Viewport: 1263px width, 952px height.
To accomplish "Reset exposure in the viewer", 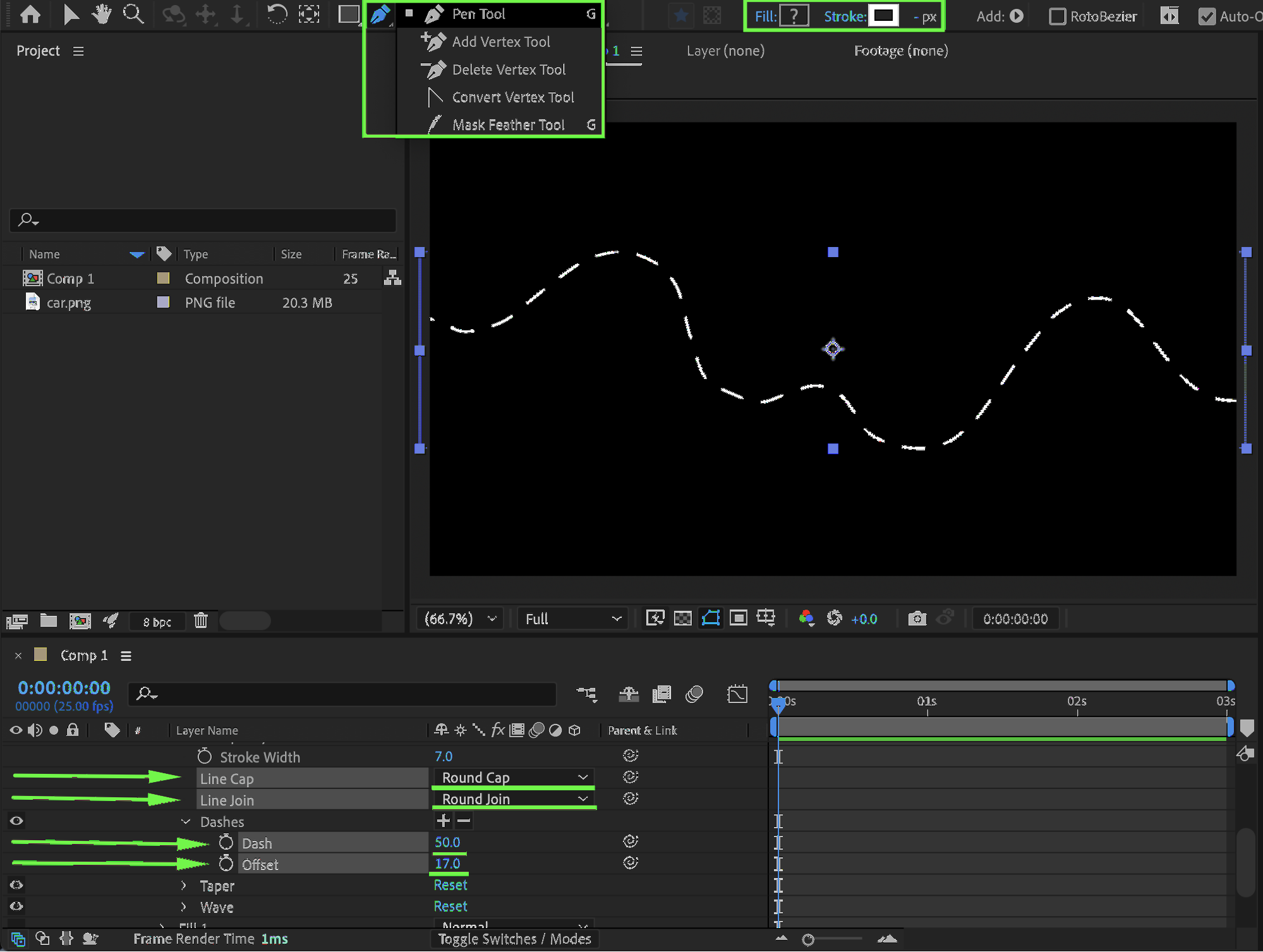I will pos(835,618).
